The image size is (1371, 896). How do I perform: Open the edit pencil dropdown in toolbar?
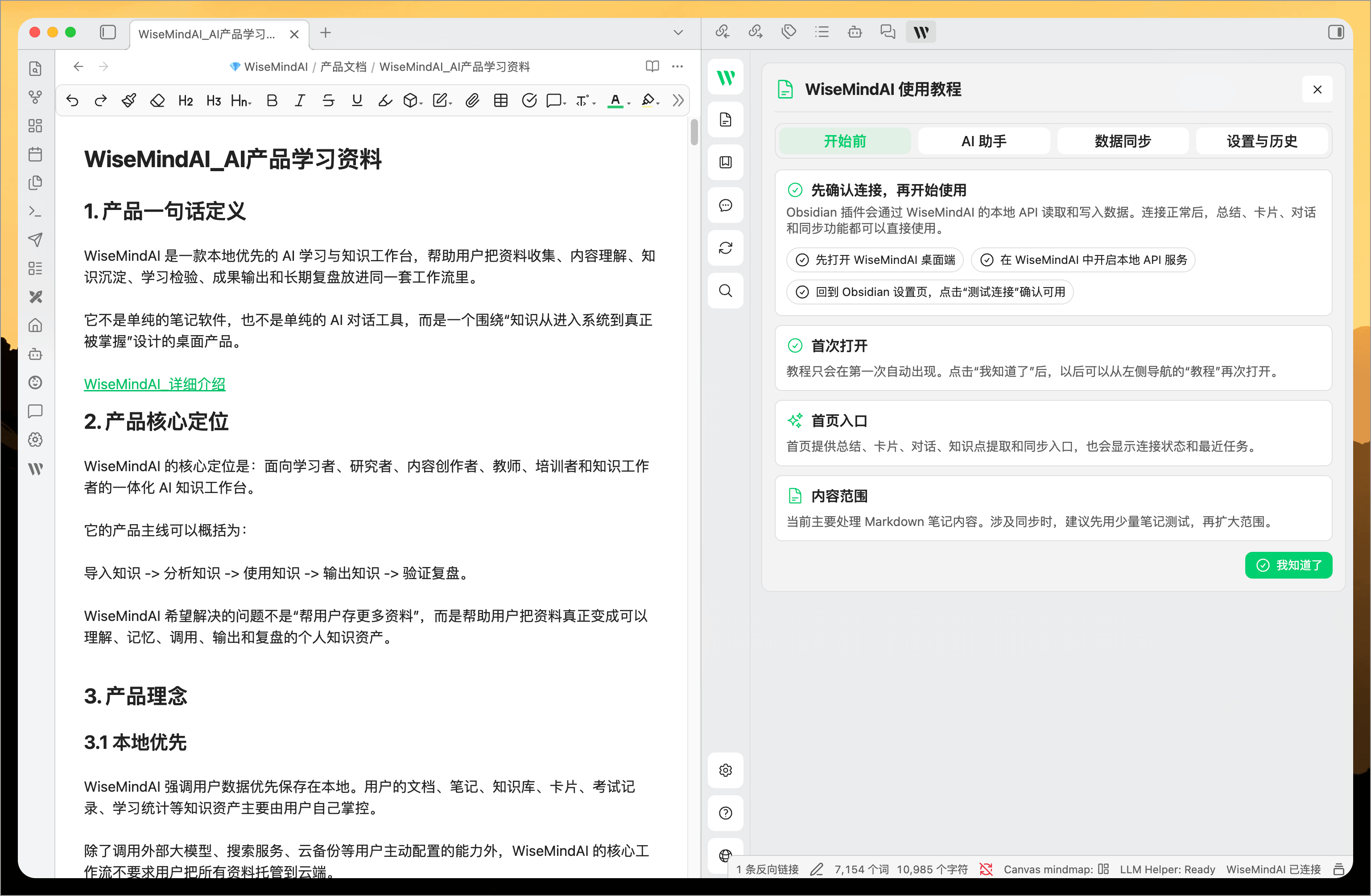442,101
